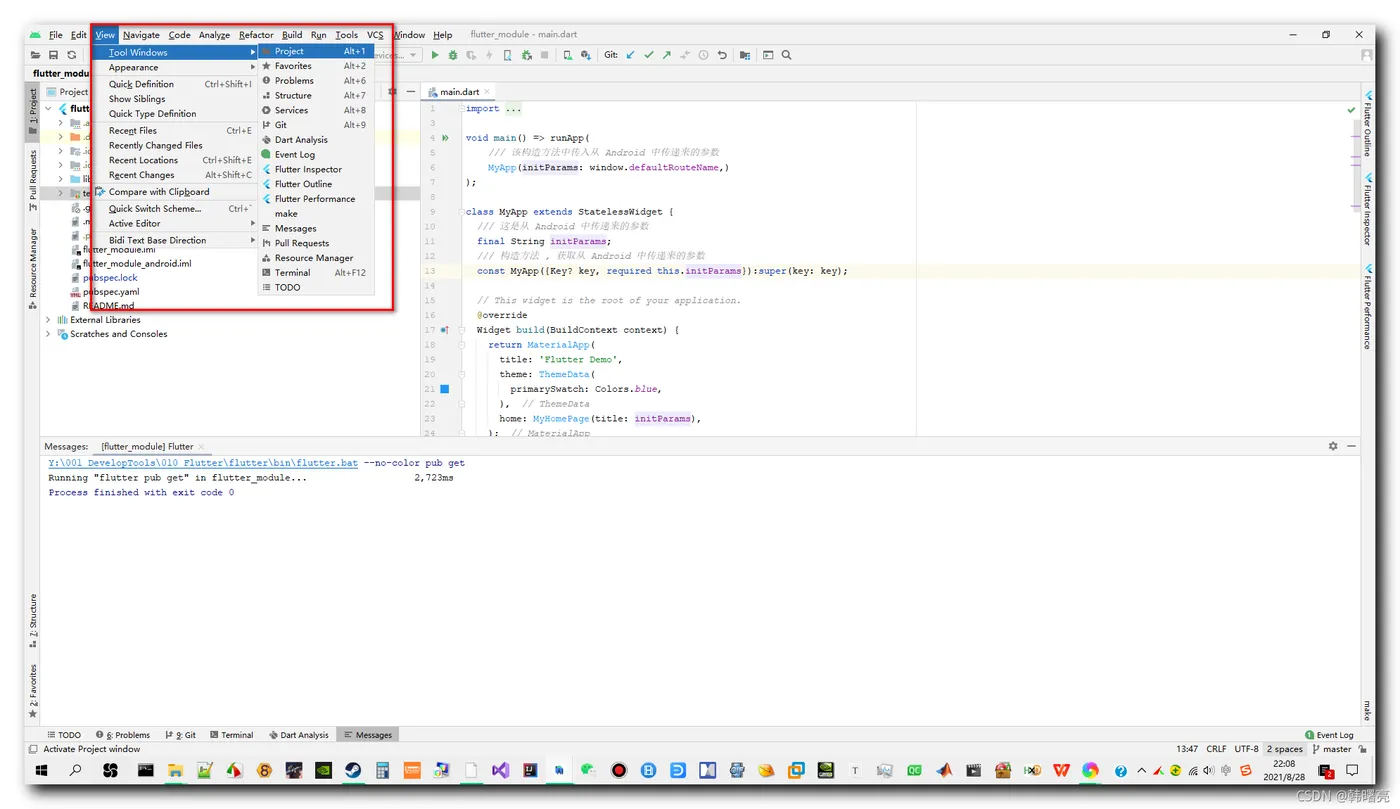Click the Debug bug icon in toolbar
This screenshot has height=809, width=1400.
pyautogui.click(x=453, y=55)
